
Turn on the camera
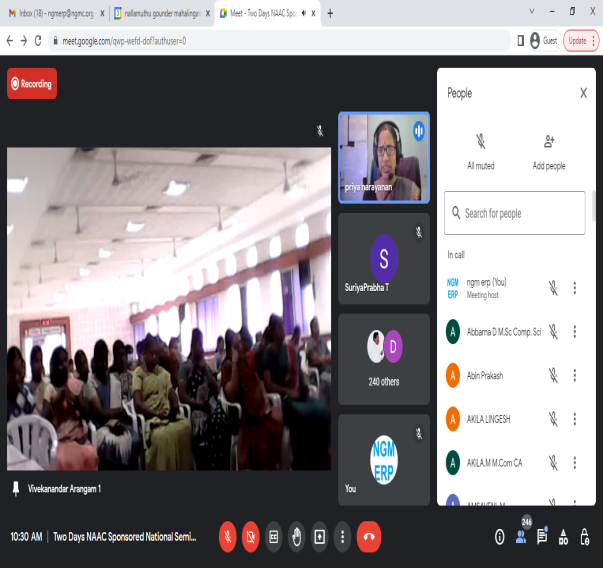pyautogui.click(x=251, y=537)
